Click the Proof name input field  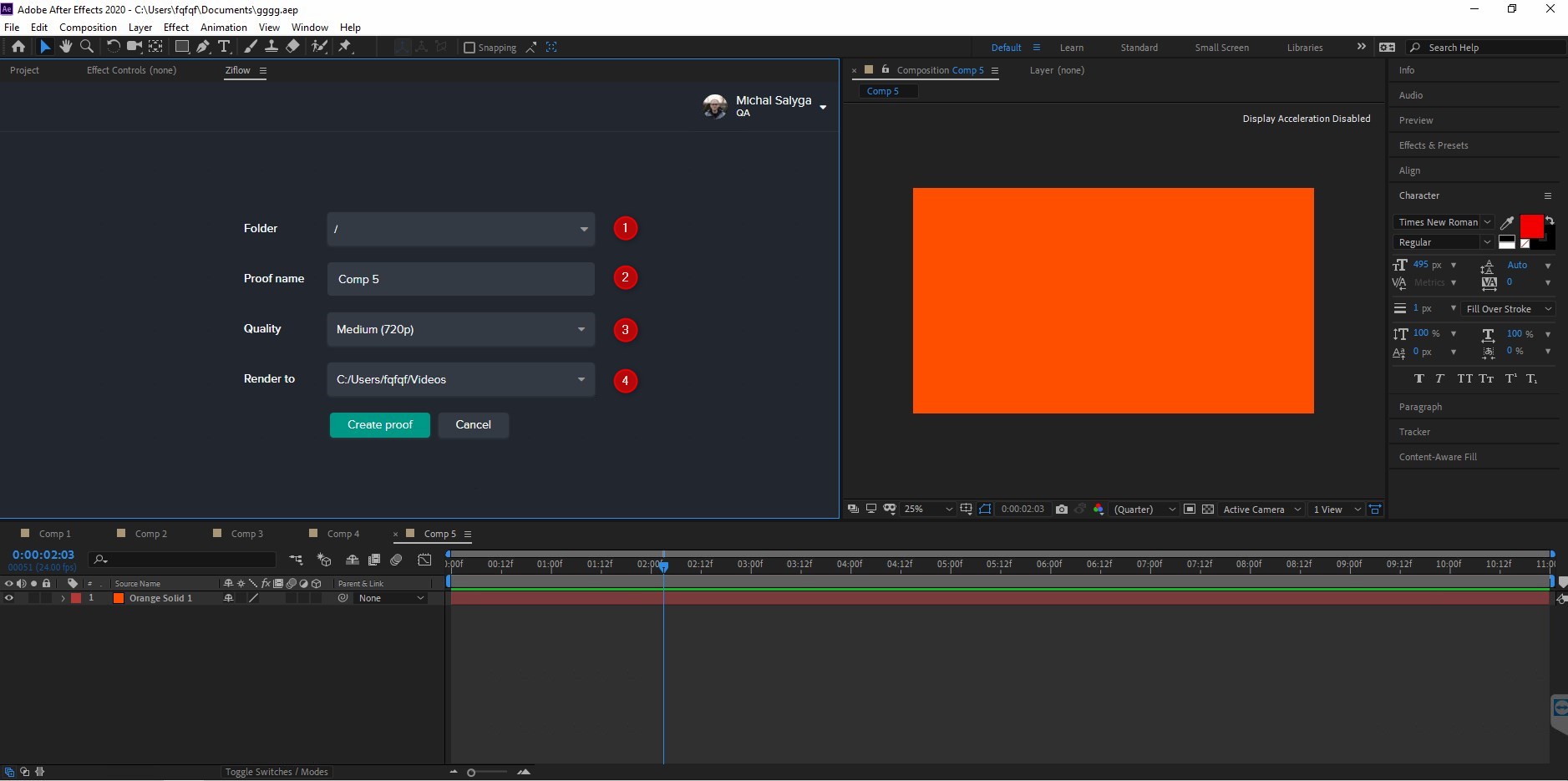pyautogui.click(x=460, y=279)
